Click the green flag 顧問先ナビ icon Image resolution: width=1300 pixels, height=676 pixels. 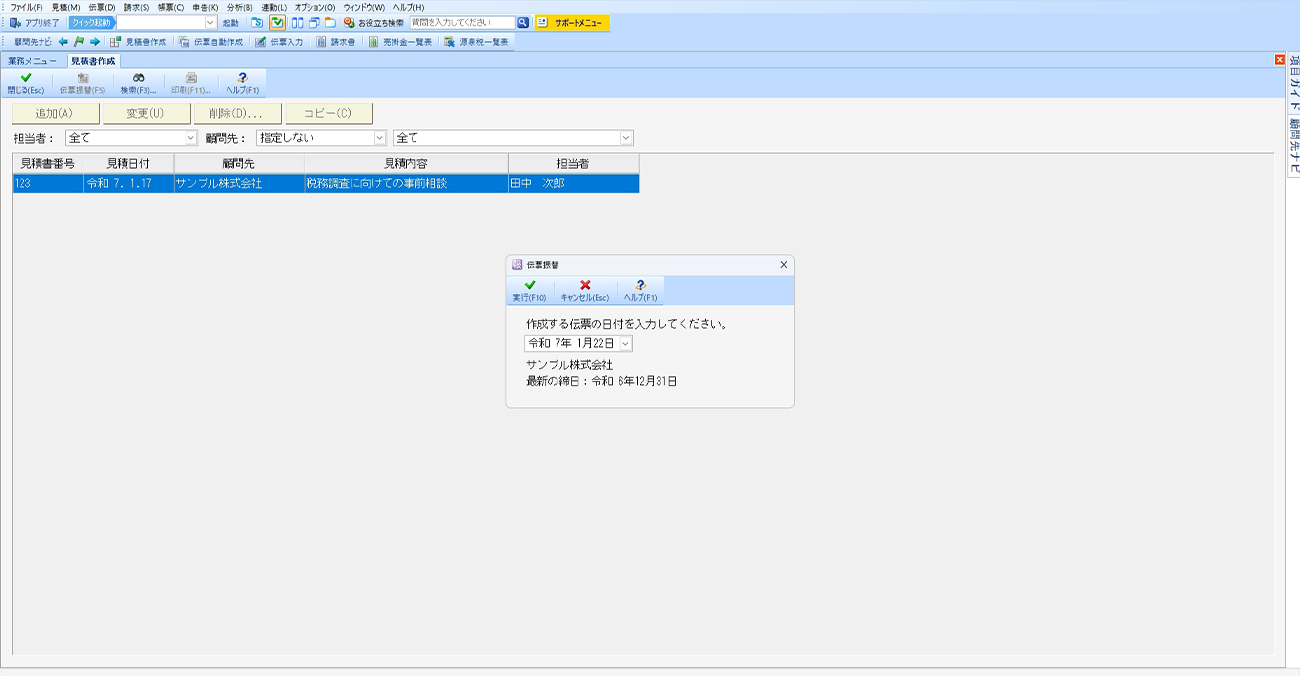pos(79,42)
